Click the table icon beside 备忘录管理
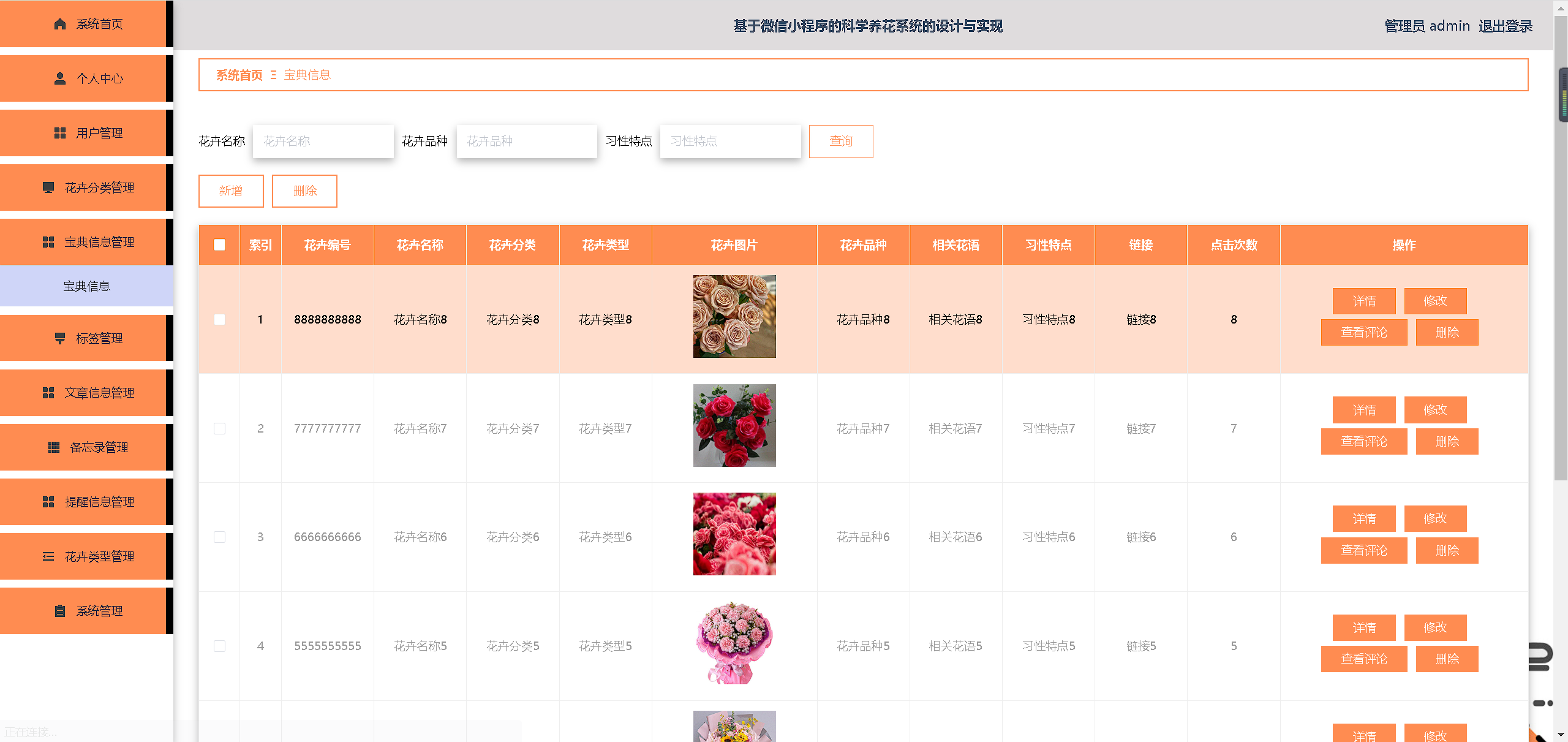Viewport: 1568px width, 742px height. click(54, 447)
